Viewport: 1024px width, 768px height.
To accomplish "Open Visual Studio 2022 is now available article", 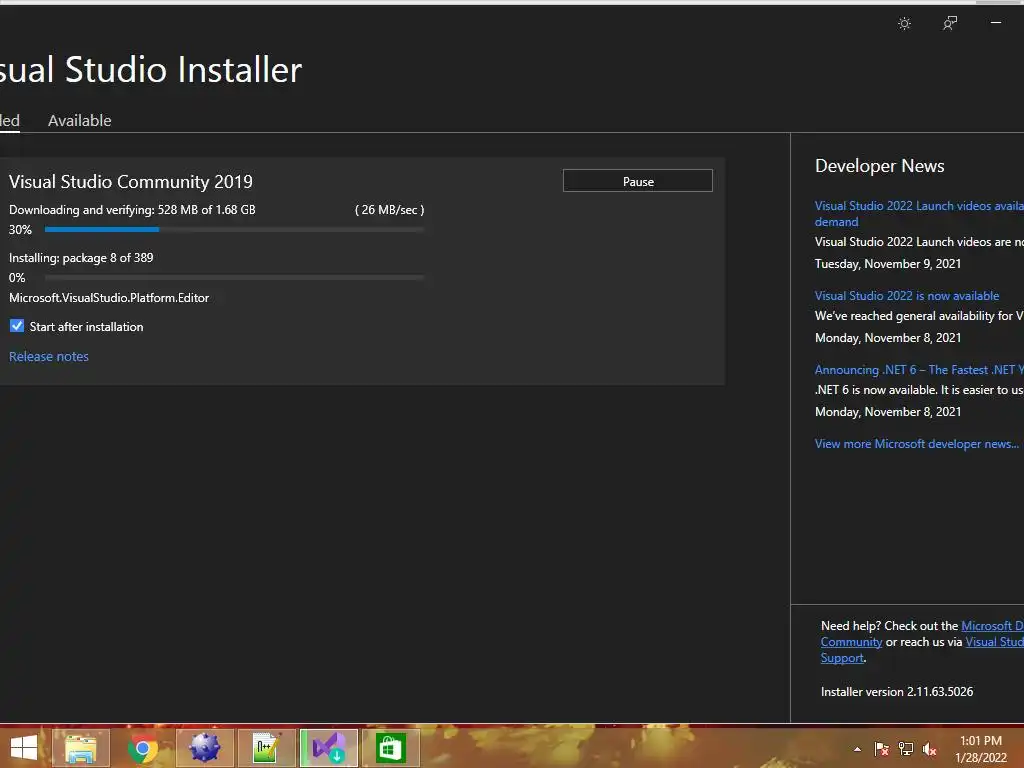I will click(x=906, y=296).
